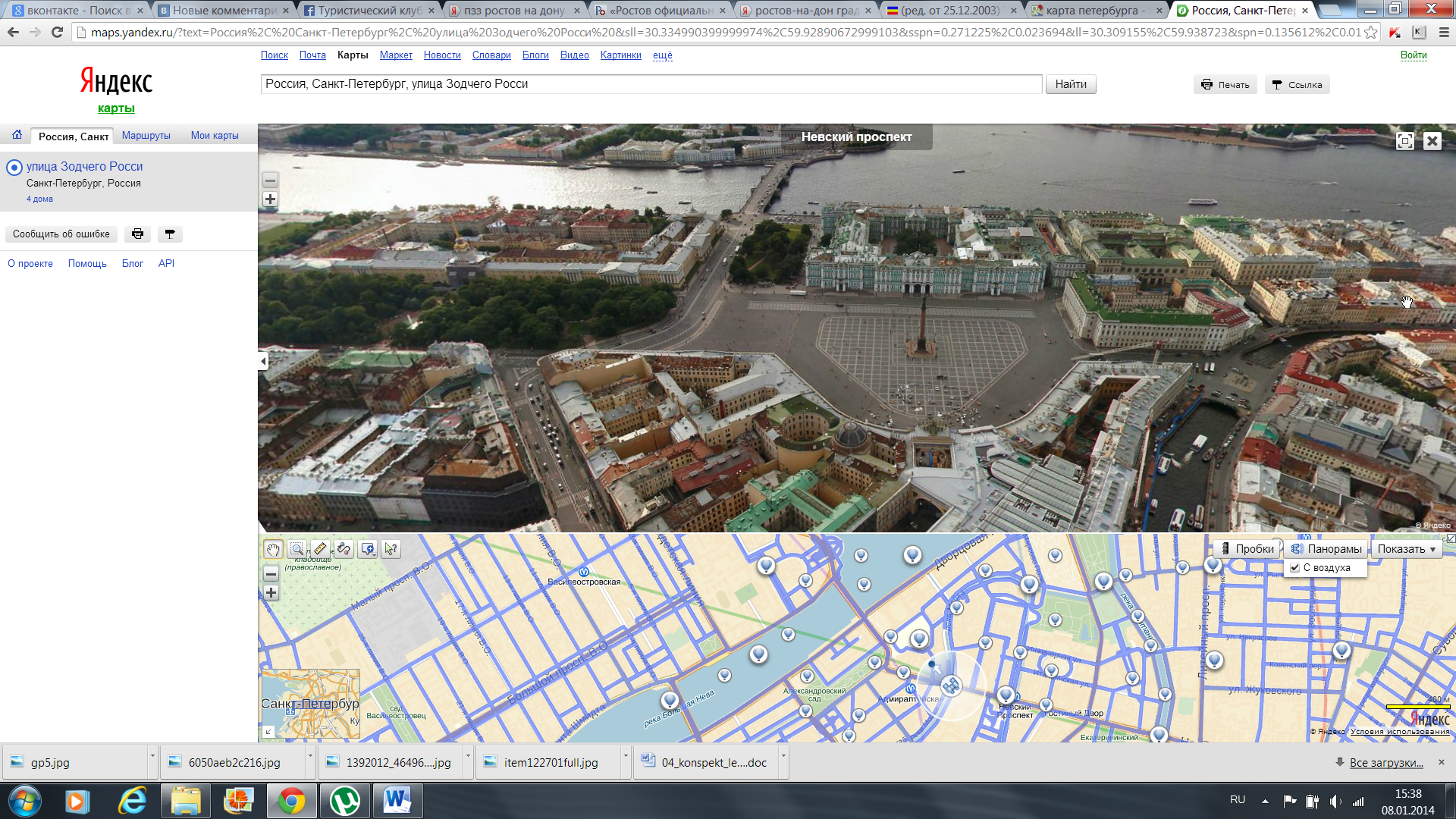This screenshot has height=819, width=1456.
Task: Click the printer icon in left sidebar
Action: (x=137, y=234)
